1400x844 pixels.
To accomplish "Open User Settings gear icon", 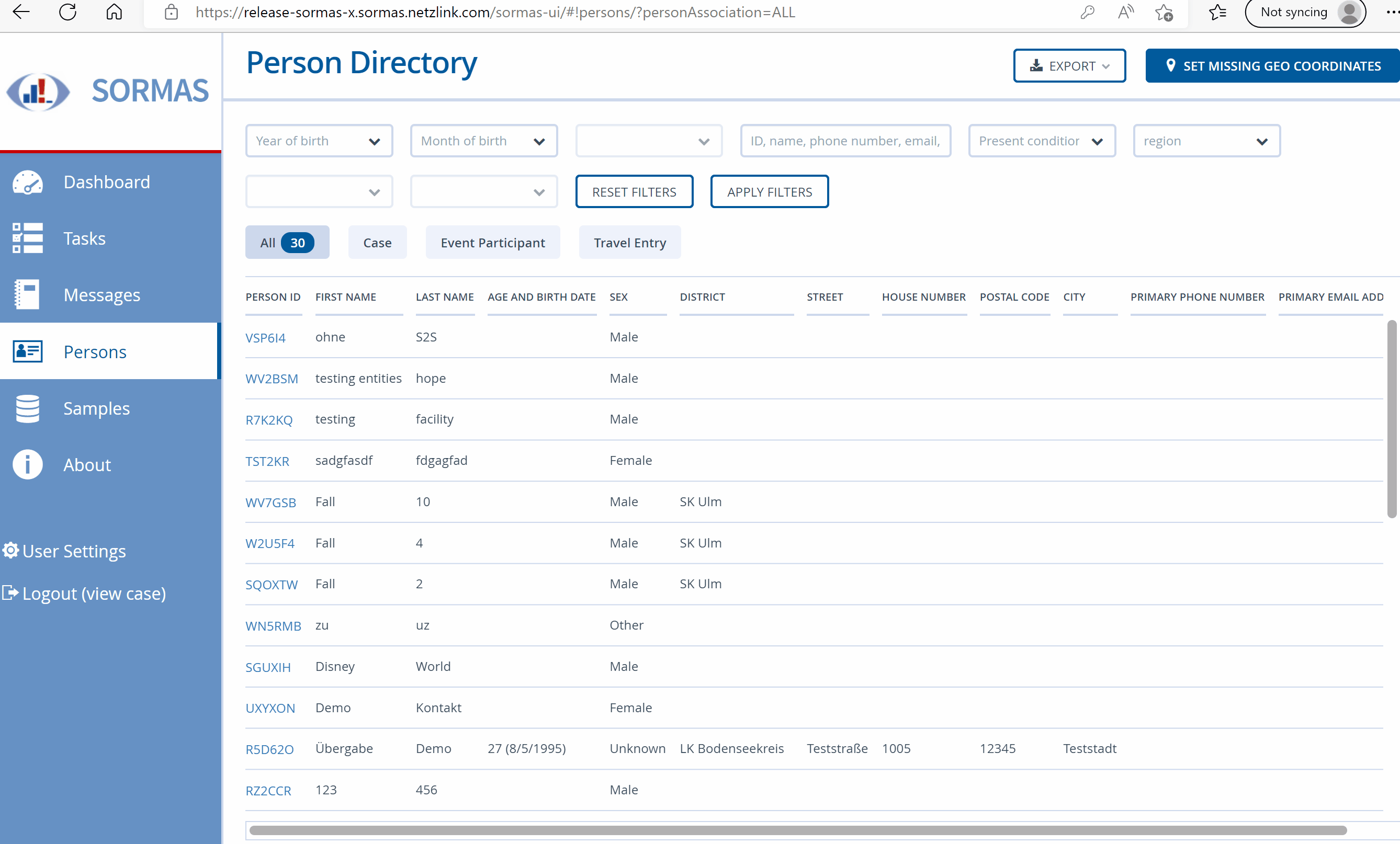I will [10, 550].
